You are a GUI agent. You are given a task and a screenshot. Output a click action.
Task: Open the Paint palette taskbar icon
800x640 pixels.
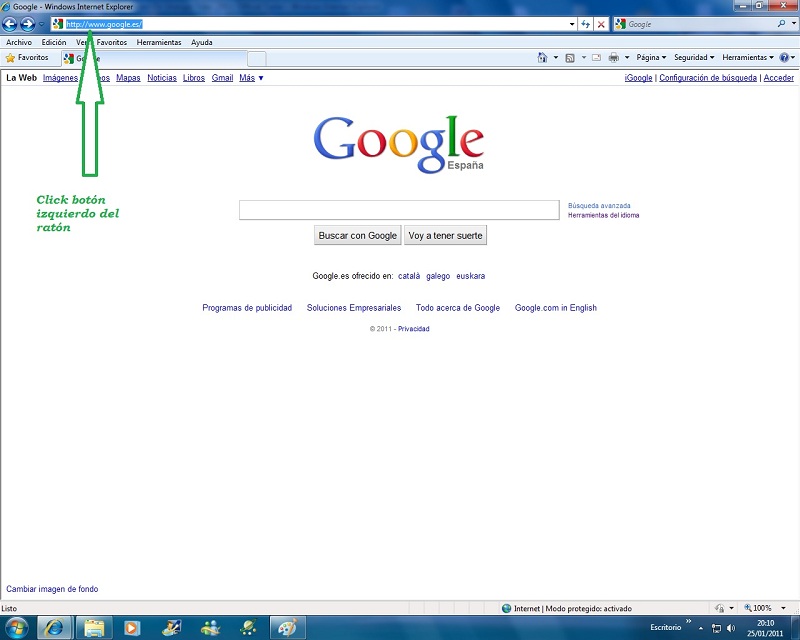(x=288, y=628)
